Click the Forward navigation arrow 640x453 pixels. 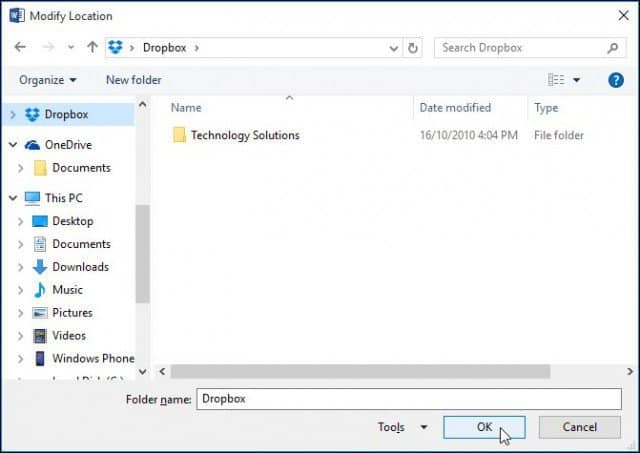(49, 47)
